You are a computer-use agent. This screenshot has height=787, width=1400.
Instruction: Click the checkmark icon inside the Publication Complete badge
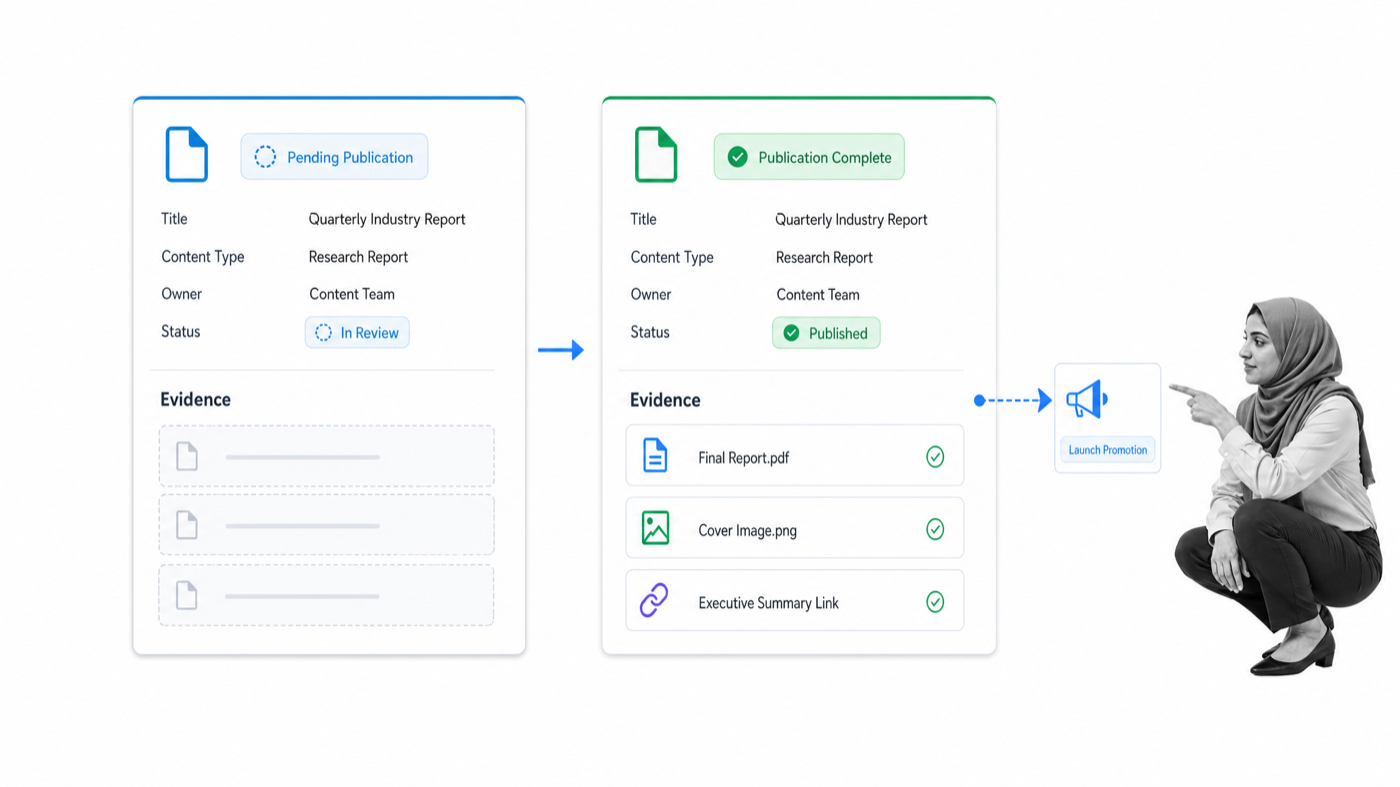pyautogui.click(x=738, y=157)
